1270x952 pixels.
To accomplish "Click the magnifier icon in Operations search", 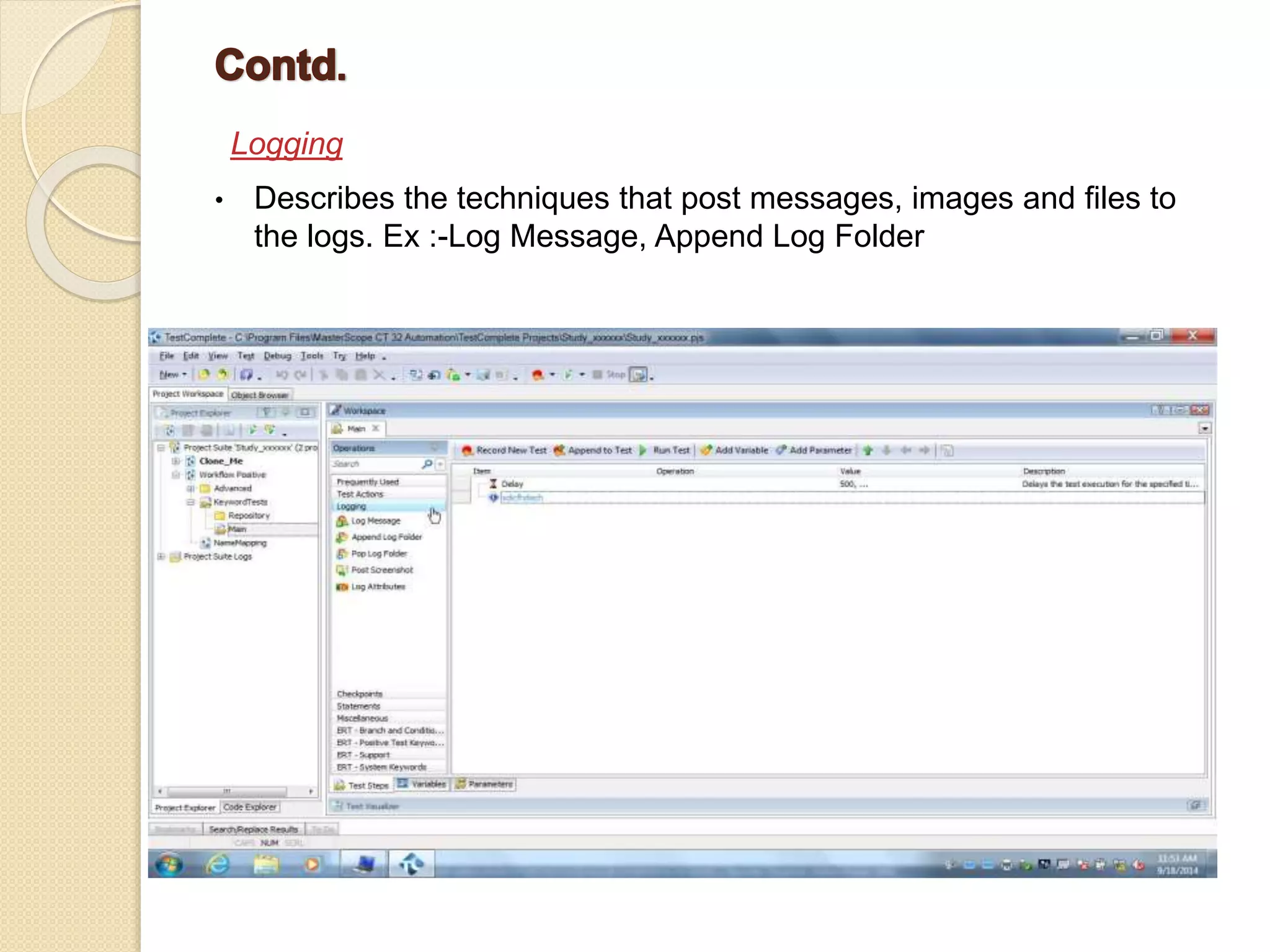I will [427, 464].
